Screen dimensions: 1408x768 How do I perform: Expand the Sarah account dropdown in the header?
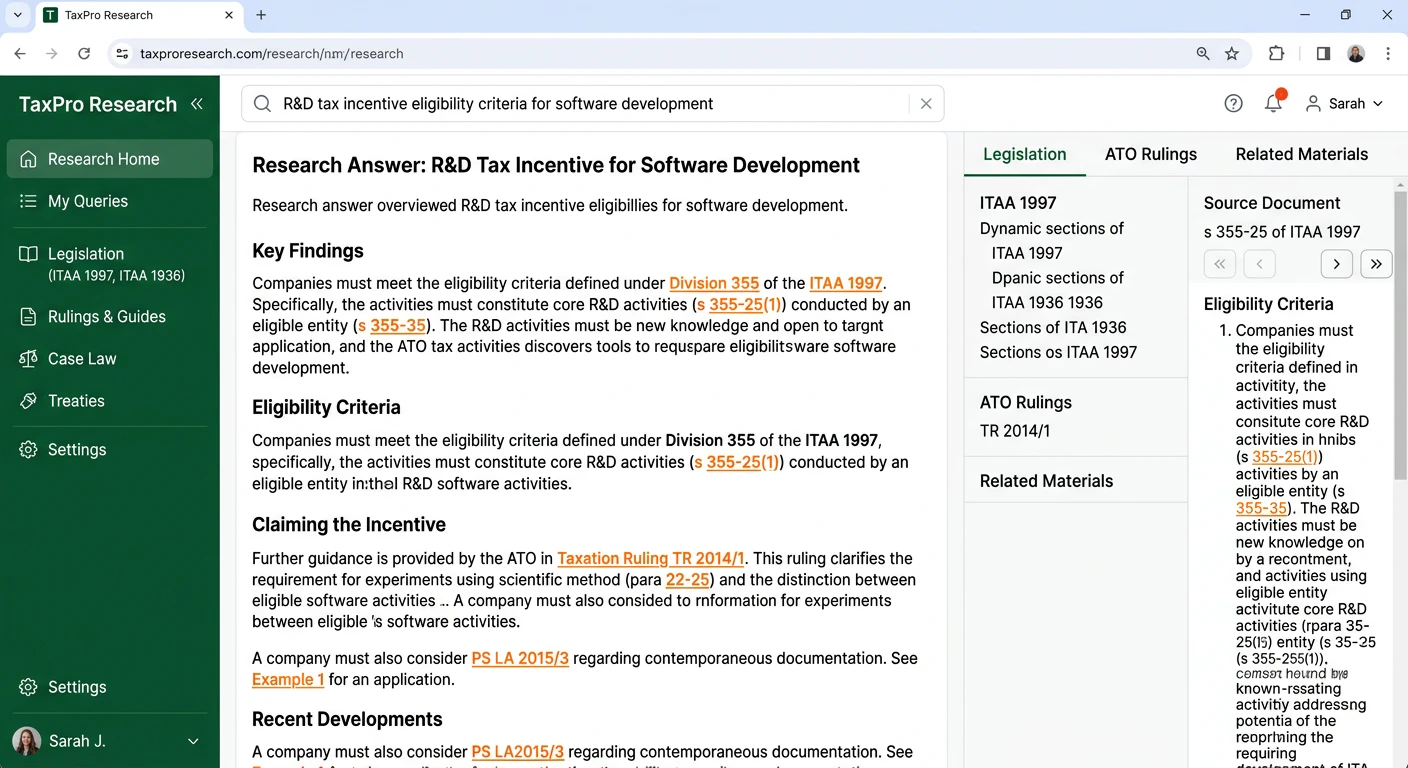1344,103
